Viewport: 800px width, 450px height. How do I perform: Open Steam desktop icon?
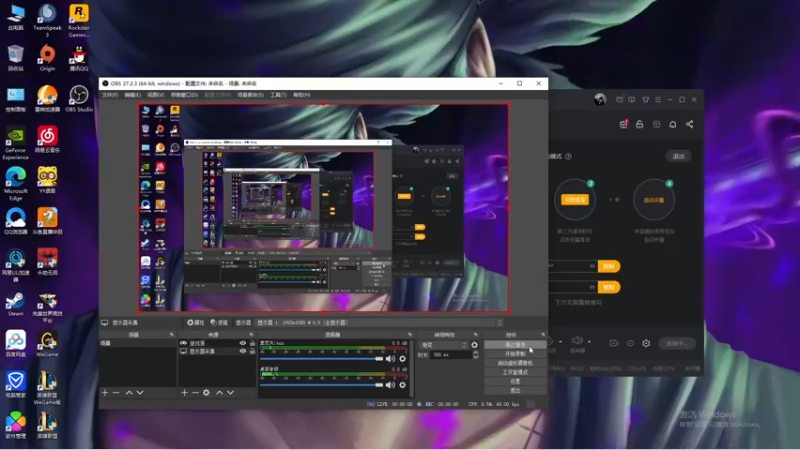(15, 305)
